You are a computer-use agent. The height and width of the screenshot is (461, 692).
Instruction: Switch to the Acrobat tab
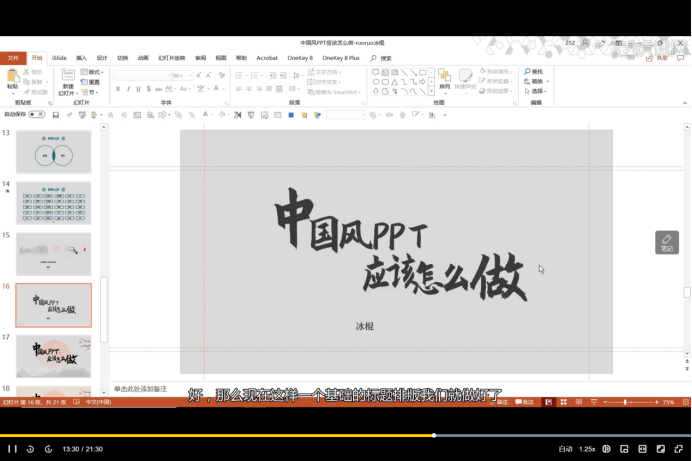[x=267, y=58]
